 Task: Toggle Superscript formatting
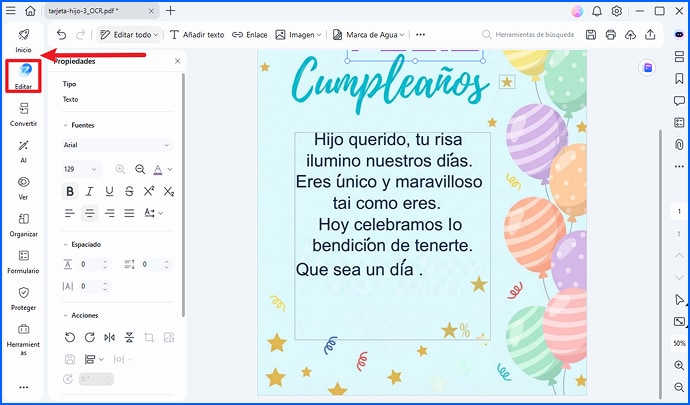[x=149, y=191]
